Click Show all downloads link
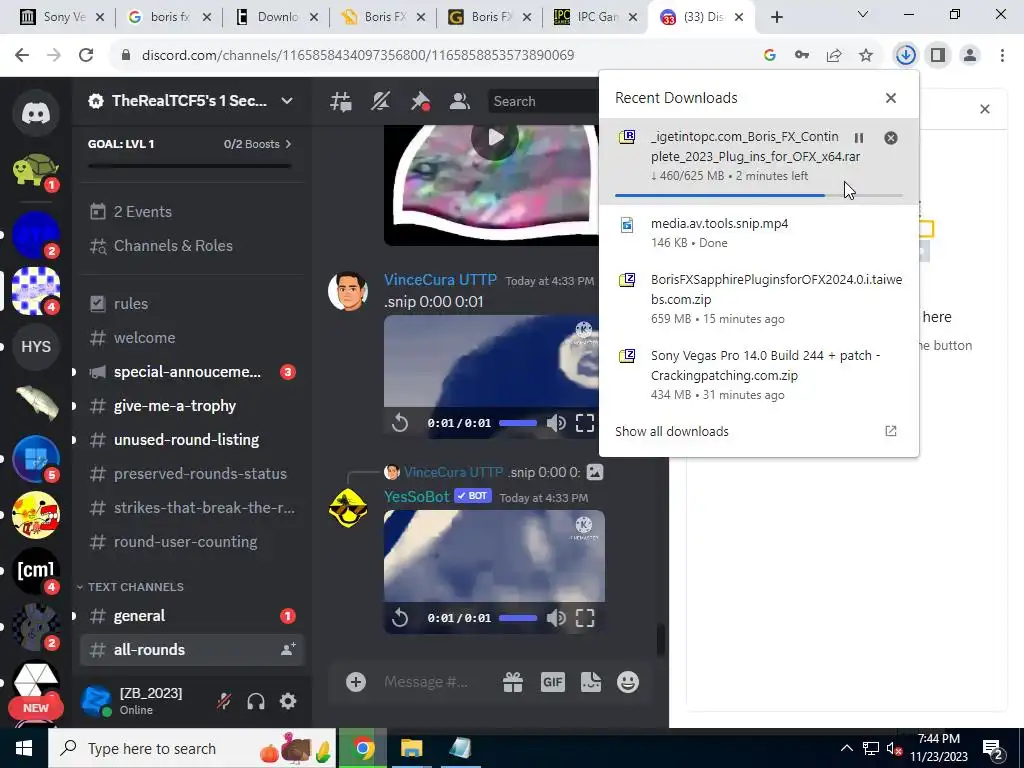The width and height of the screenshot is (1024, 768). [x=672, y=431]
